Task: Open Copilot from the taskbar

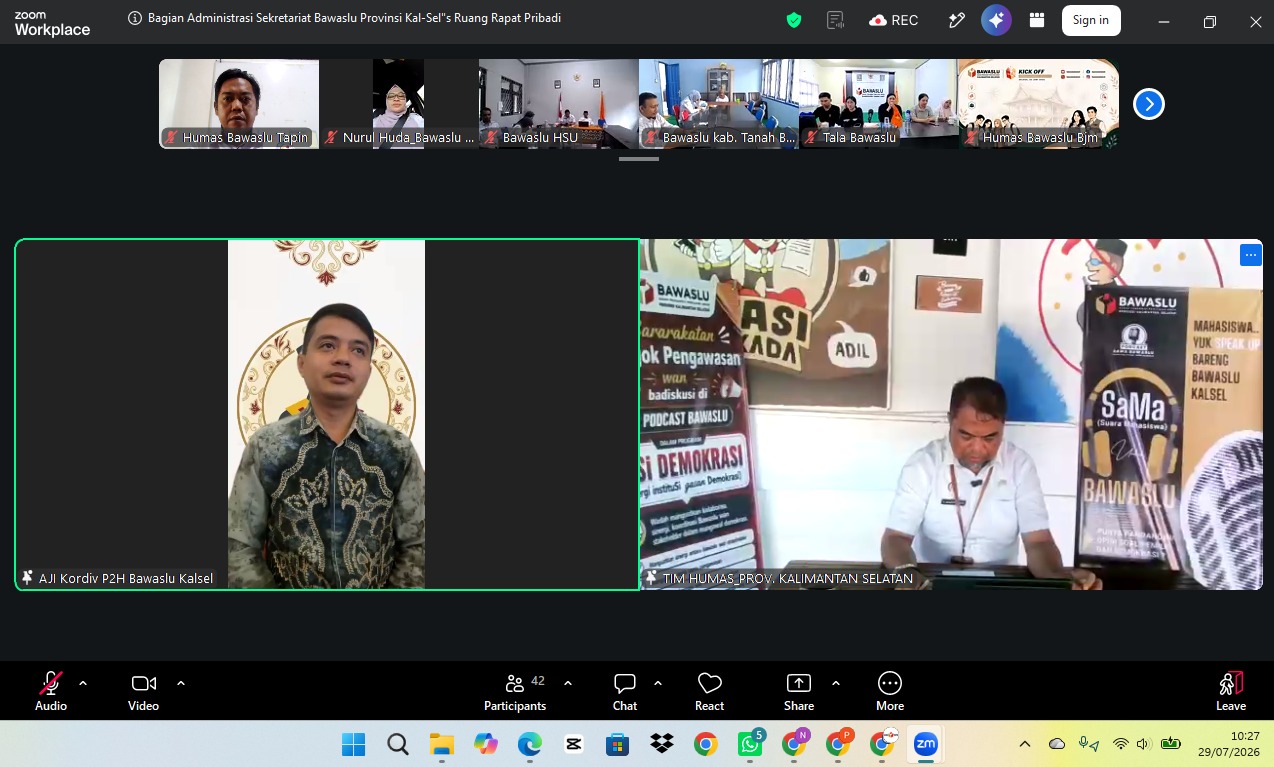Action: [x=485, y=744]
